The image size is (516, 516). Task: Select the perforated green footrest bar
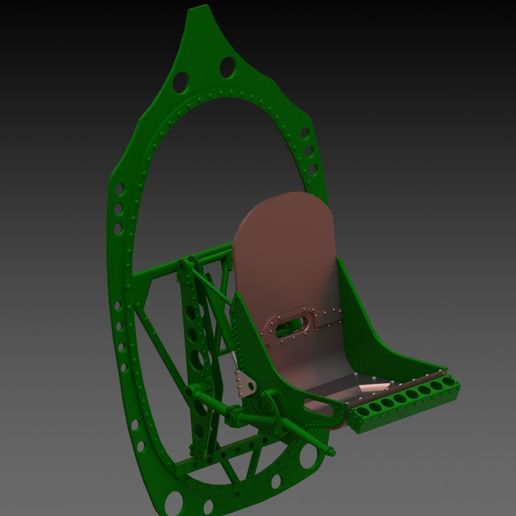coord(405,403)
